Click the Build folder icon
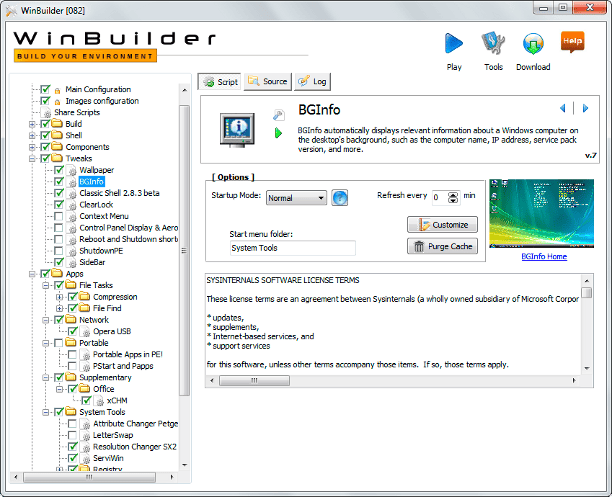This screenshot has height=497, width=612. [57, 124]
